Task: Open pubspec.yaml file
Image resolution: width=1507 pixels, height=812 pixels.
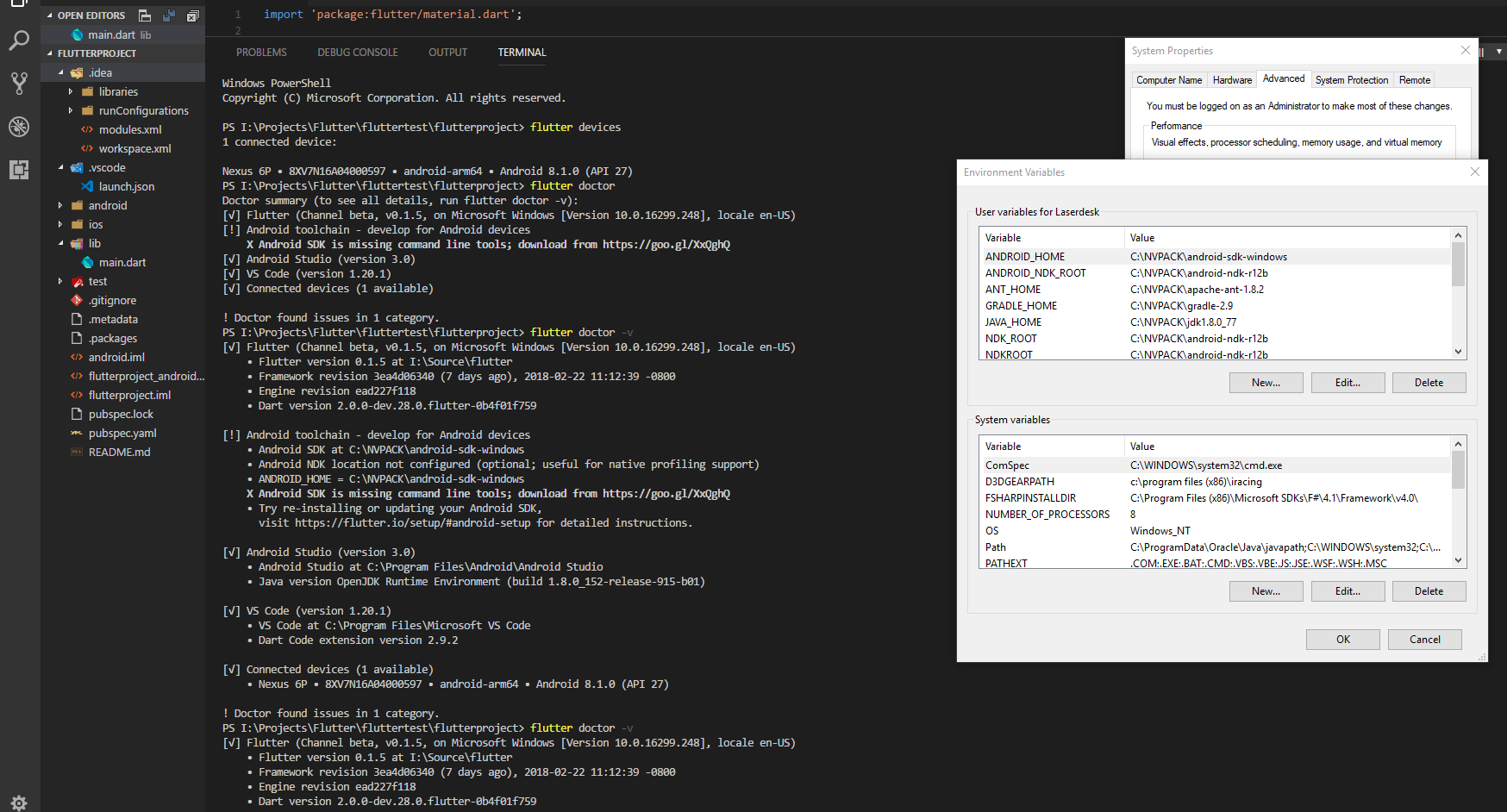Action: [122, 433]
